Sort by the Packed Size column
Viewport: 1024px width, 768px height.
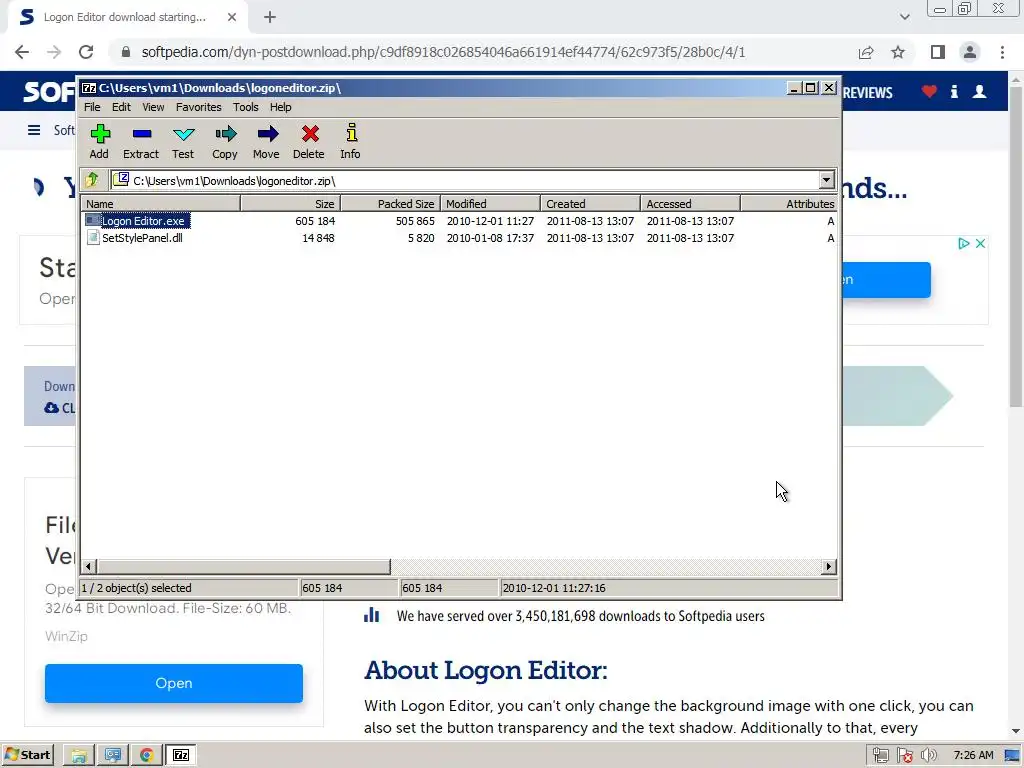(391, 204)
